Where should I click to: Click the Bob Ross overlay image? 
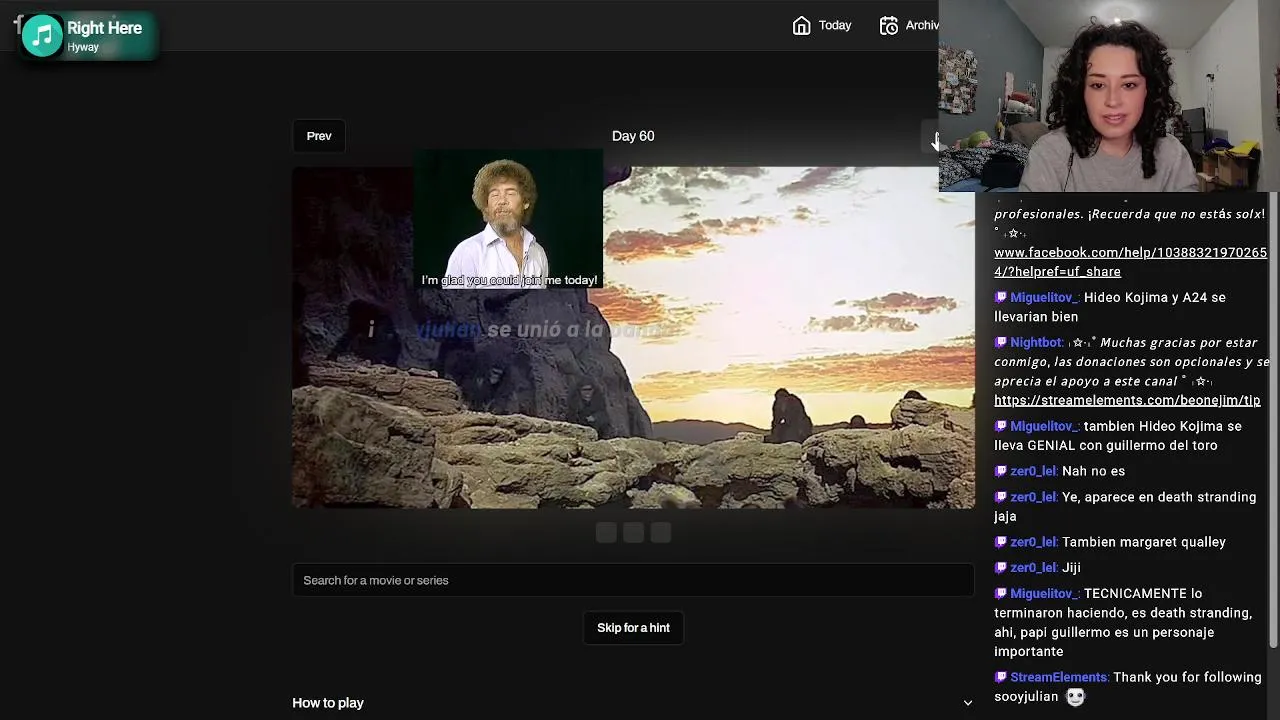[508, 220]
